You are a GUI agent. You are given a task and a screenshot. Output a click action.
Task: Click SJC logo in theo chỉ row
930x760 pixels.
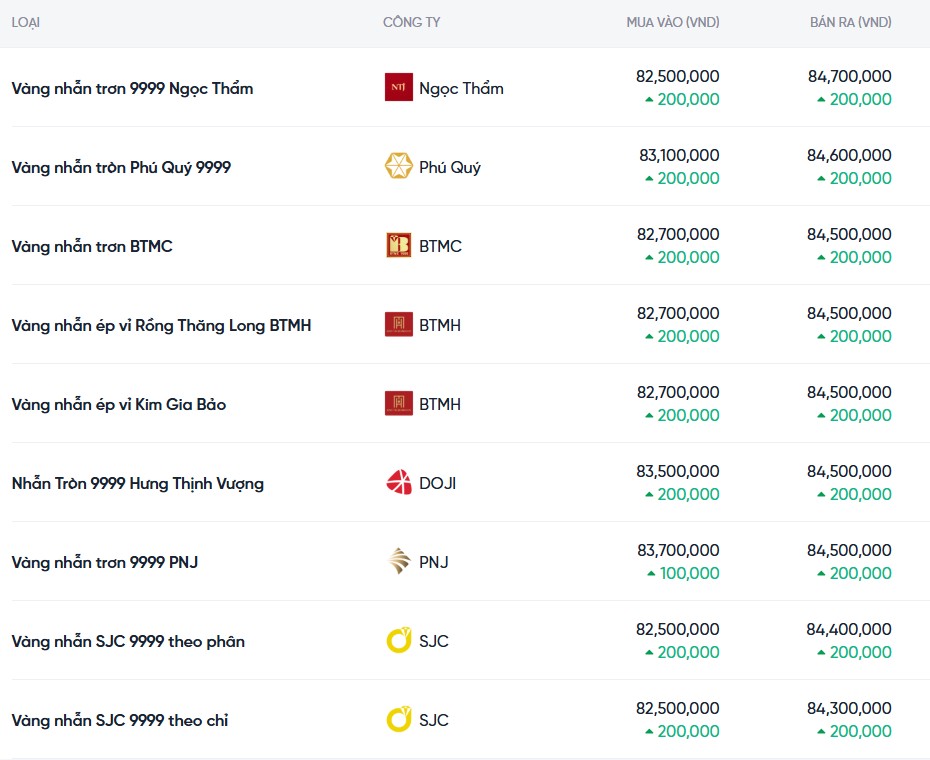pos(398,720)
